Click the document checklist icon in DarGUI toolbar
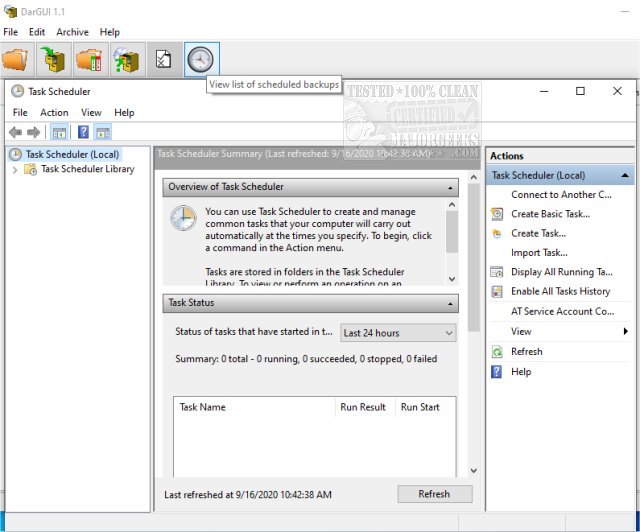The width and height of the screenshot is (640, 532). 164,60
